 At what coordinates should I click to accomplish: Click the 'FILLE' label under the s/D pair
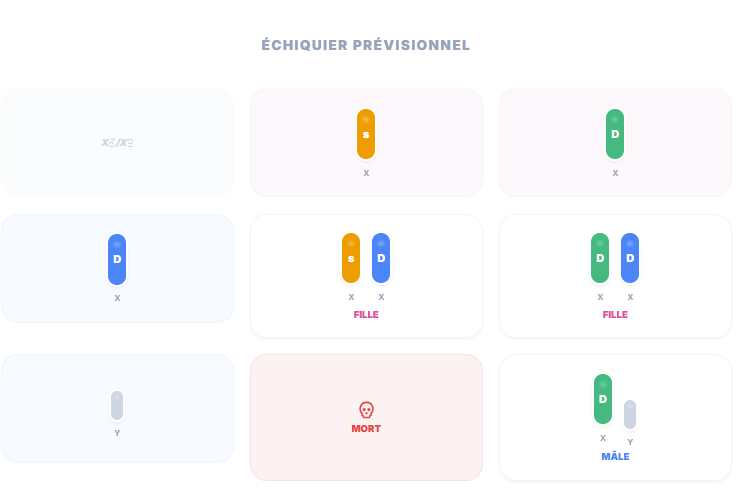(x=366, y=315)
